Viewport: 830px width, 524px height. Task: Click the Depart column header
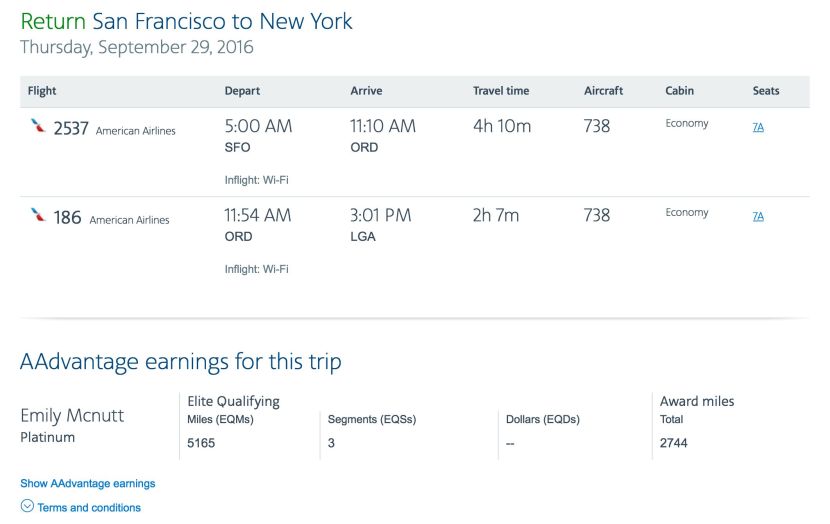(x=242, y=91)
